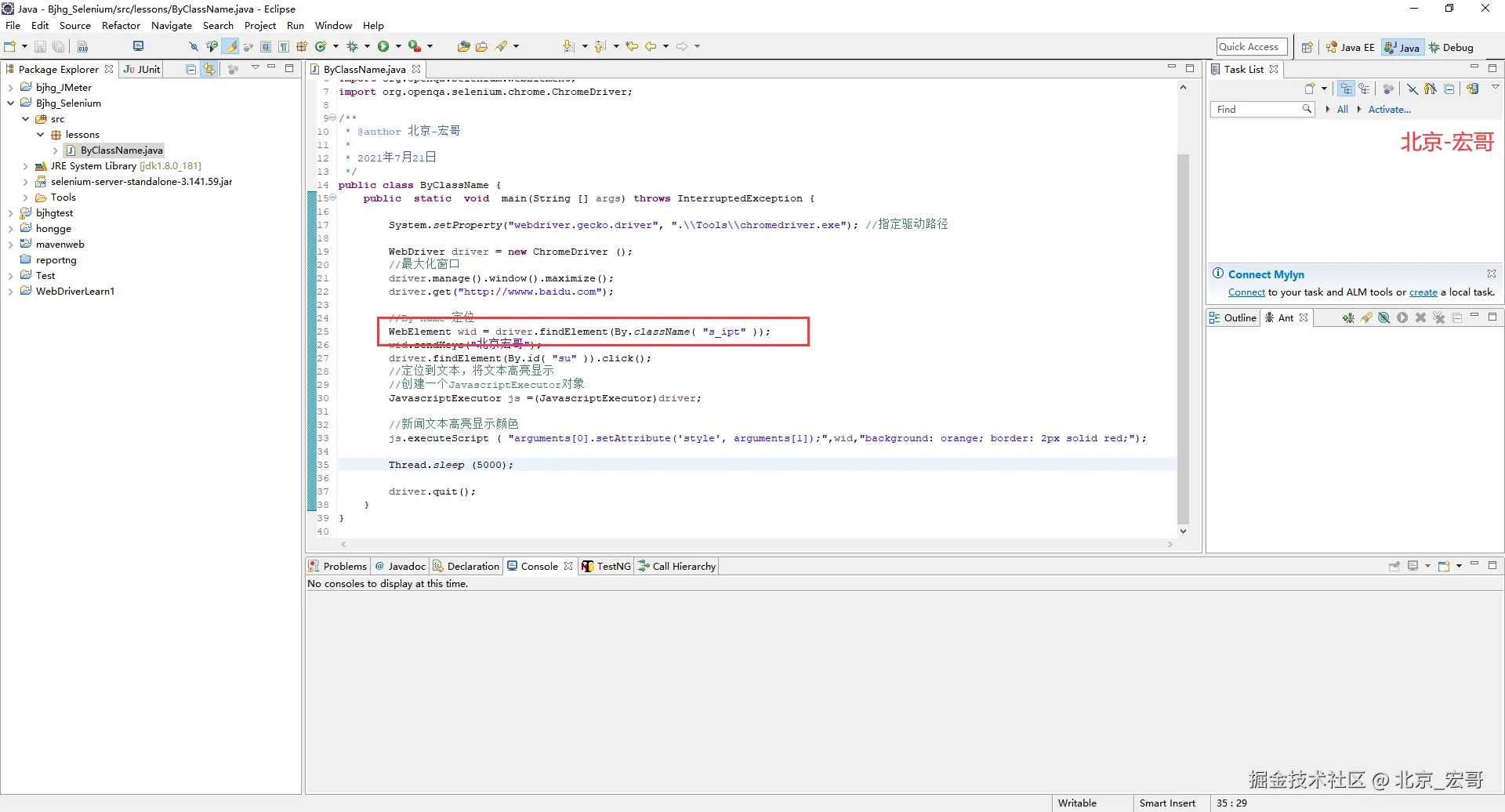Click the green Run button in toolbar
Viewport: 1505px width, 812px height.
[383, 46]
